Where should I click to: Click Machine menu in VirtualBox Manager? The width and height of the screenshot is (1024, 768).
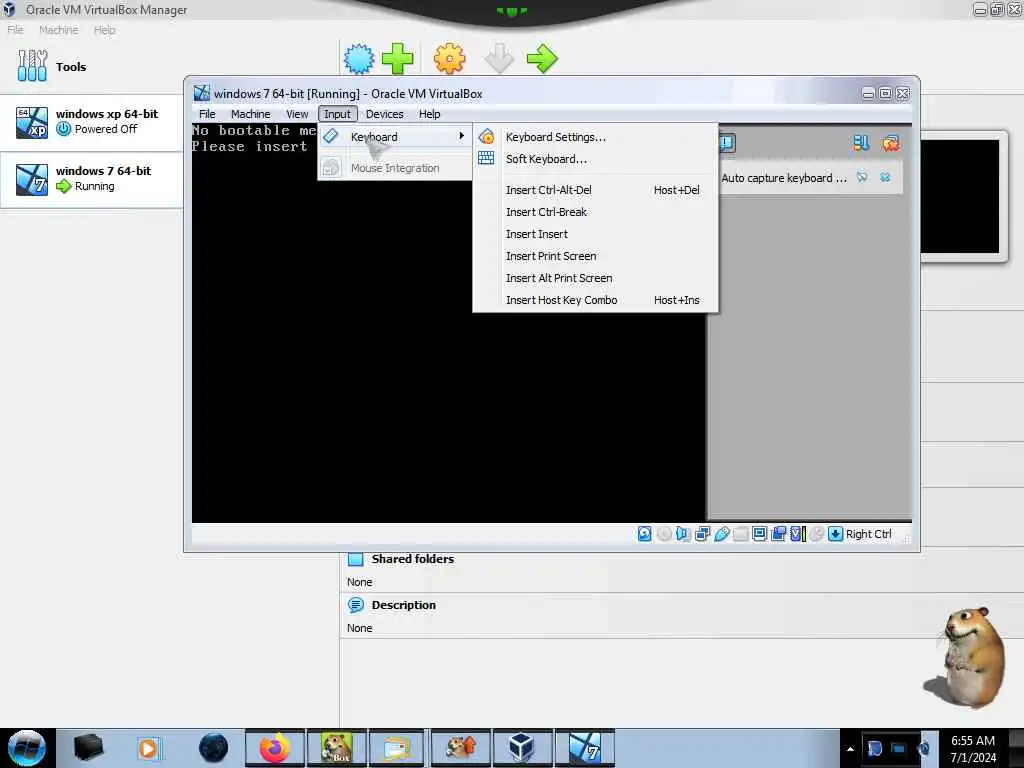pyautogui.click(x=59, y=30)
